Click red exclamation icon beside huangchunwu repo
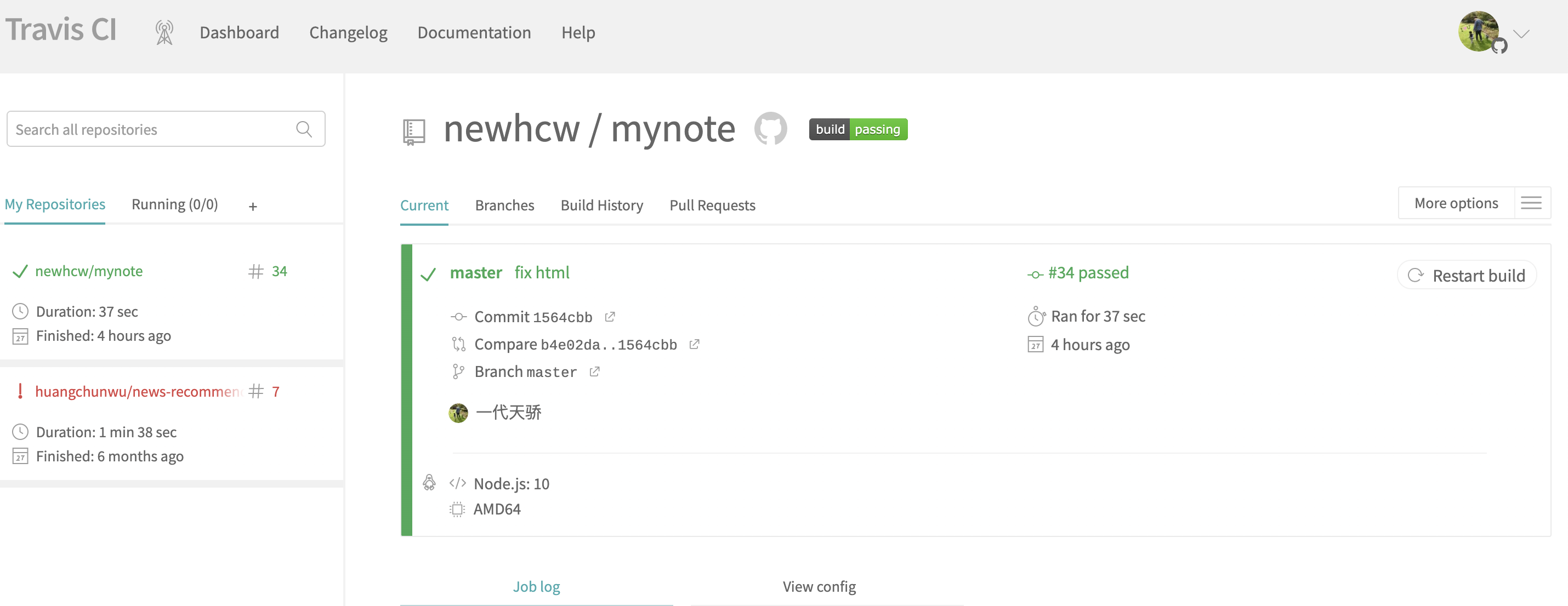The height and width of the screenshot is (606, 1568). click(20, 391)
